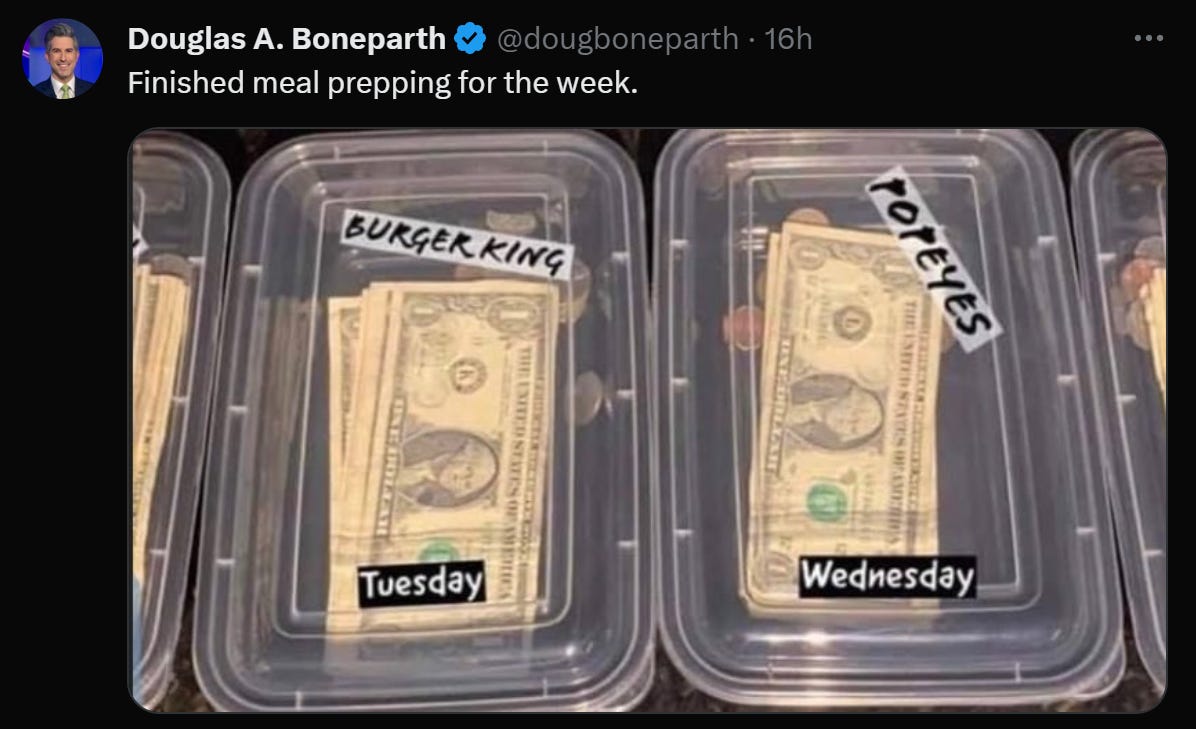
Task: Click the Tuesday caption on the image
Action: click(422, 584)
